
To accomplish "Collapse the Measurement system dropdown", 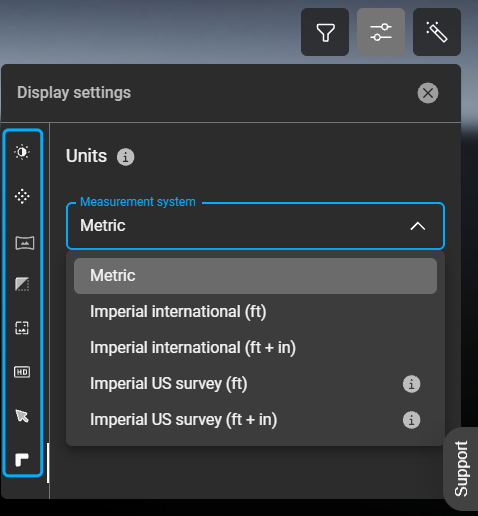I will click(x=255, y=226).
